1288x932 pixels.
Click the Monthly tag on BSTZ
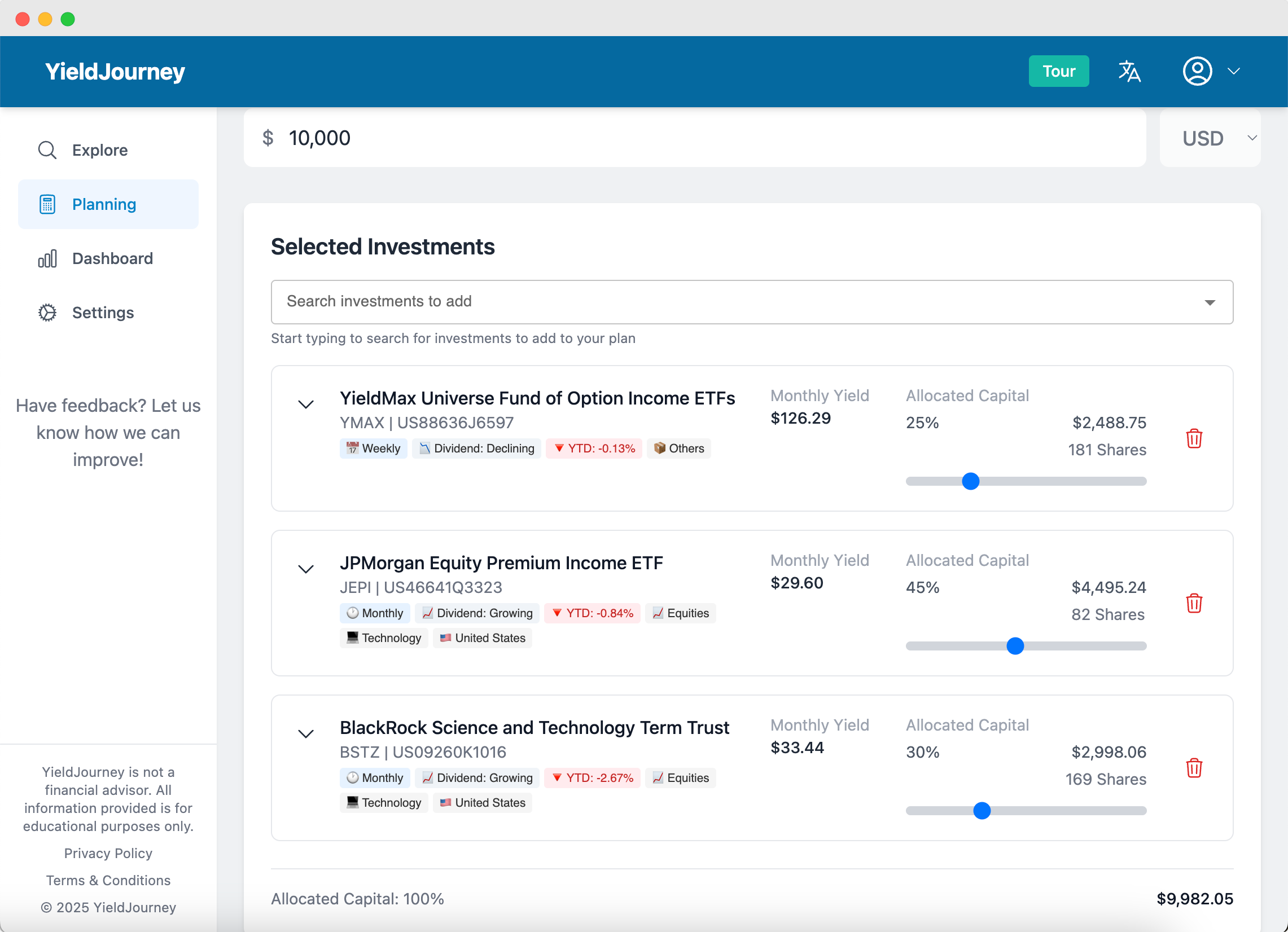(x=375, y=777)
